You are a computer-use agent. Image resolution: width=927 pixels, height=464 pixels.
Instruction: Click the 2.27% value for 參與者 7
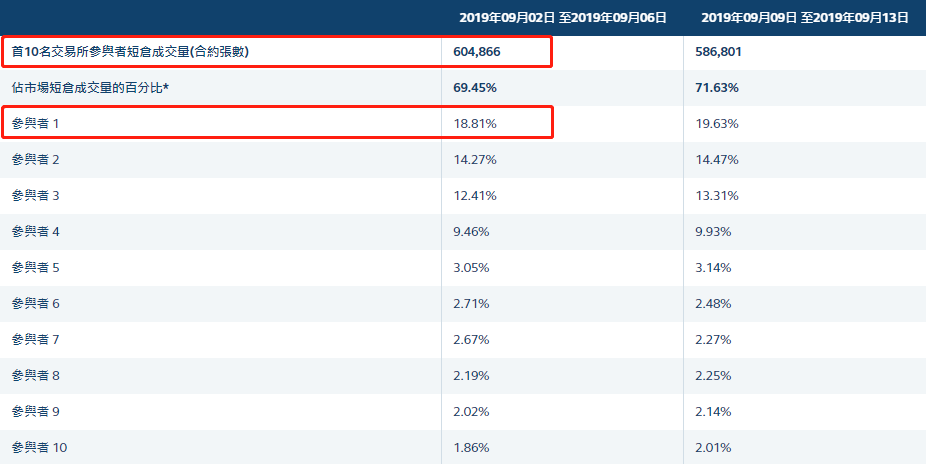713,339
